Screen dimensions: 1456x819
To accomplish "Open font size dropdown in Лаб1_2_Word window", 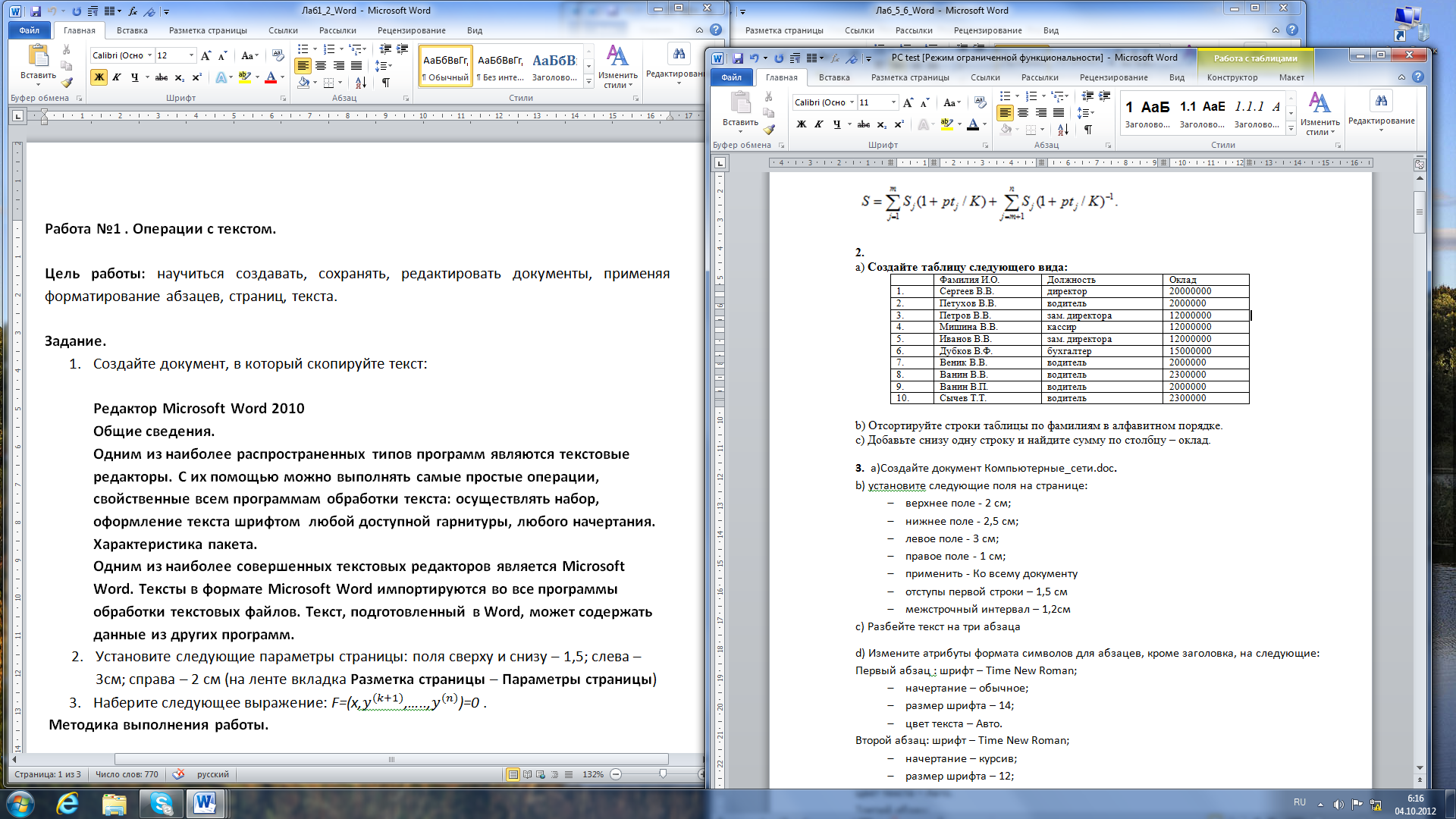I will tap(191, 55).
